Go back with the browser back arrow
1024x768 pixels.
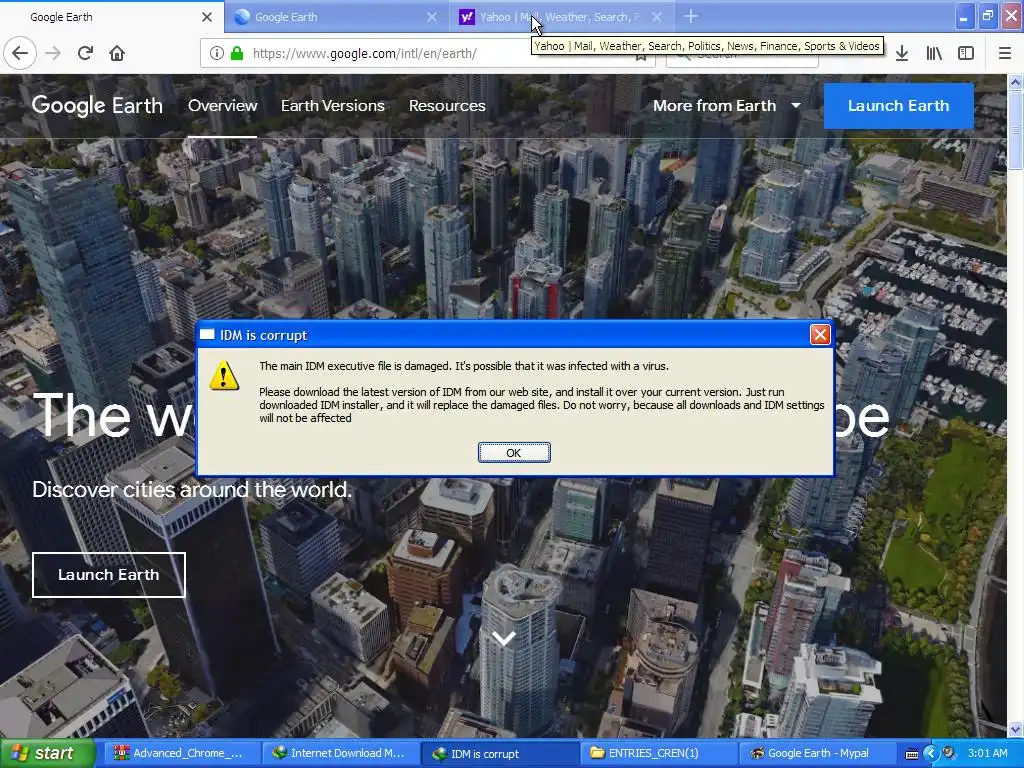click(20, 53)
